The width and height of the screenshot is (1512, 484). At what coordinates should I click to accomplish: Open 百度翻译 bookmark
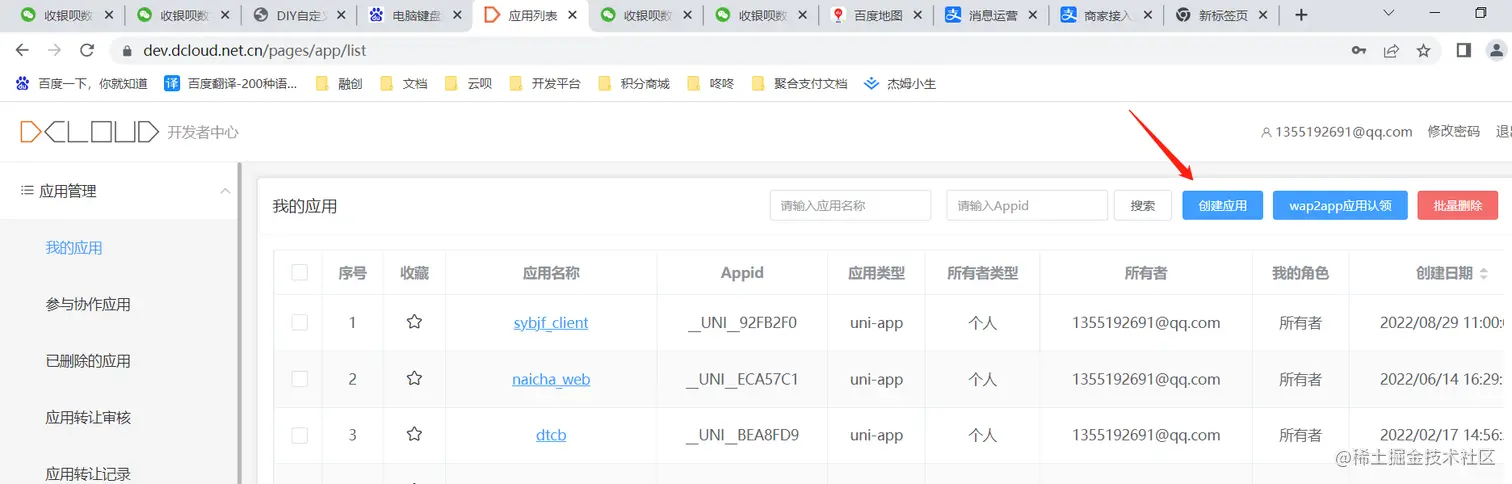231,84
